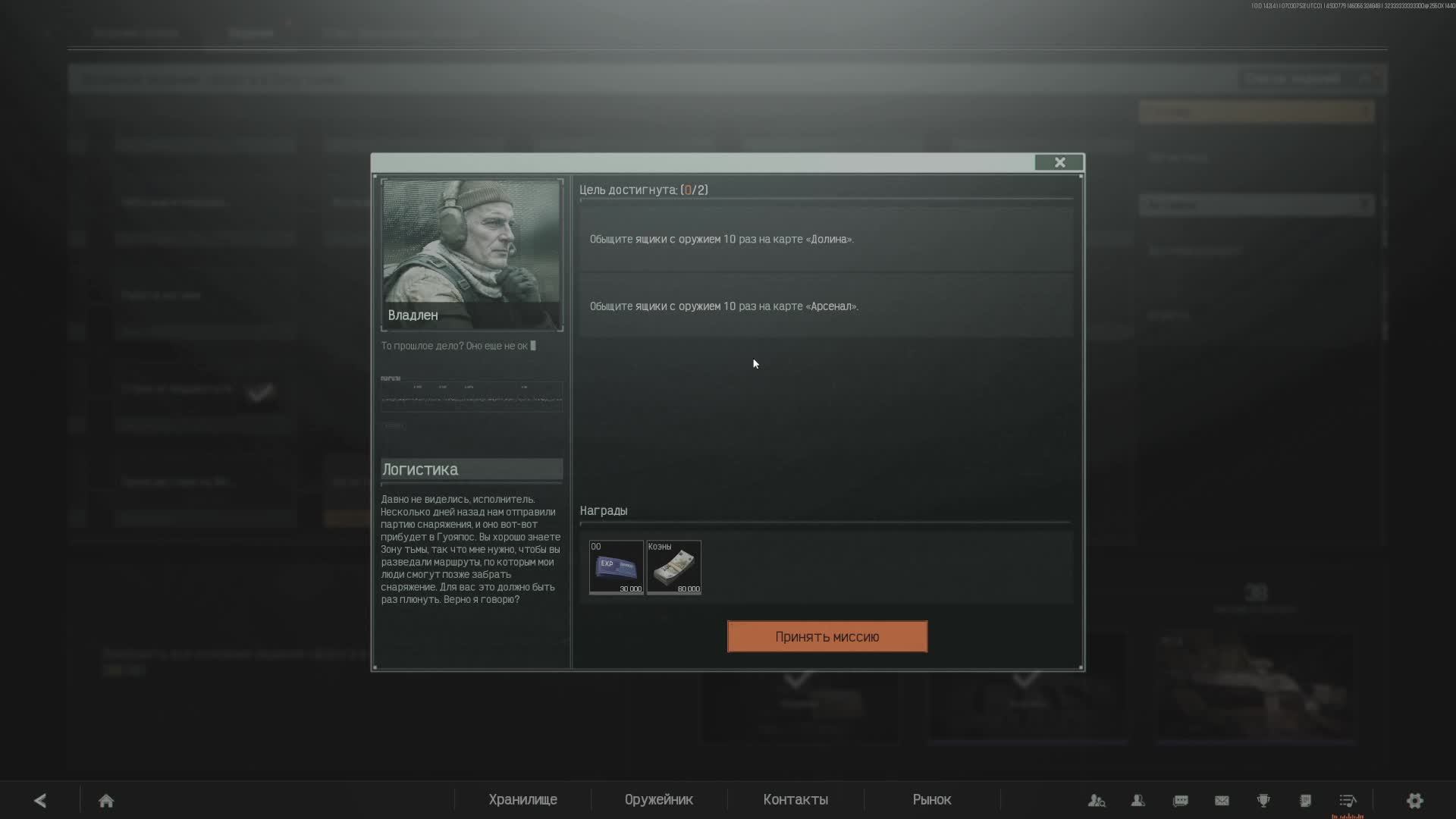Accept the mission with Принять миссию
Screen dimensions: 1456x819
(x=827, y=636)
